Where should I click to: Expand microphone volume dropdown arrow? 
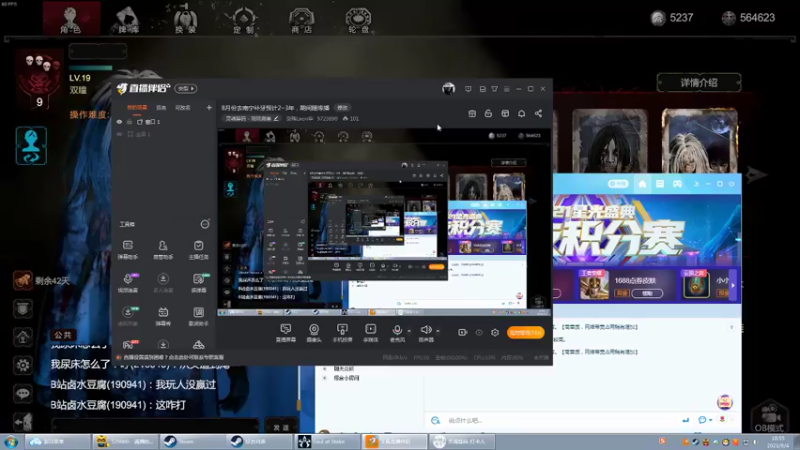[x=409, y=331]
